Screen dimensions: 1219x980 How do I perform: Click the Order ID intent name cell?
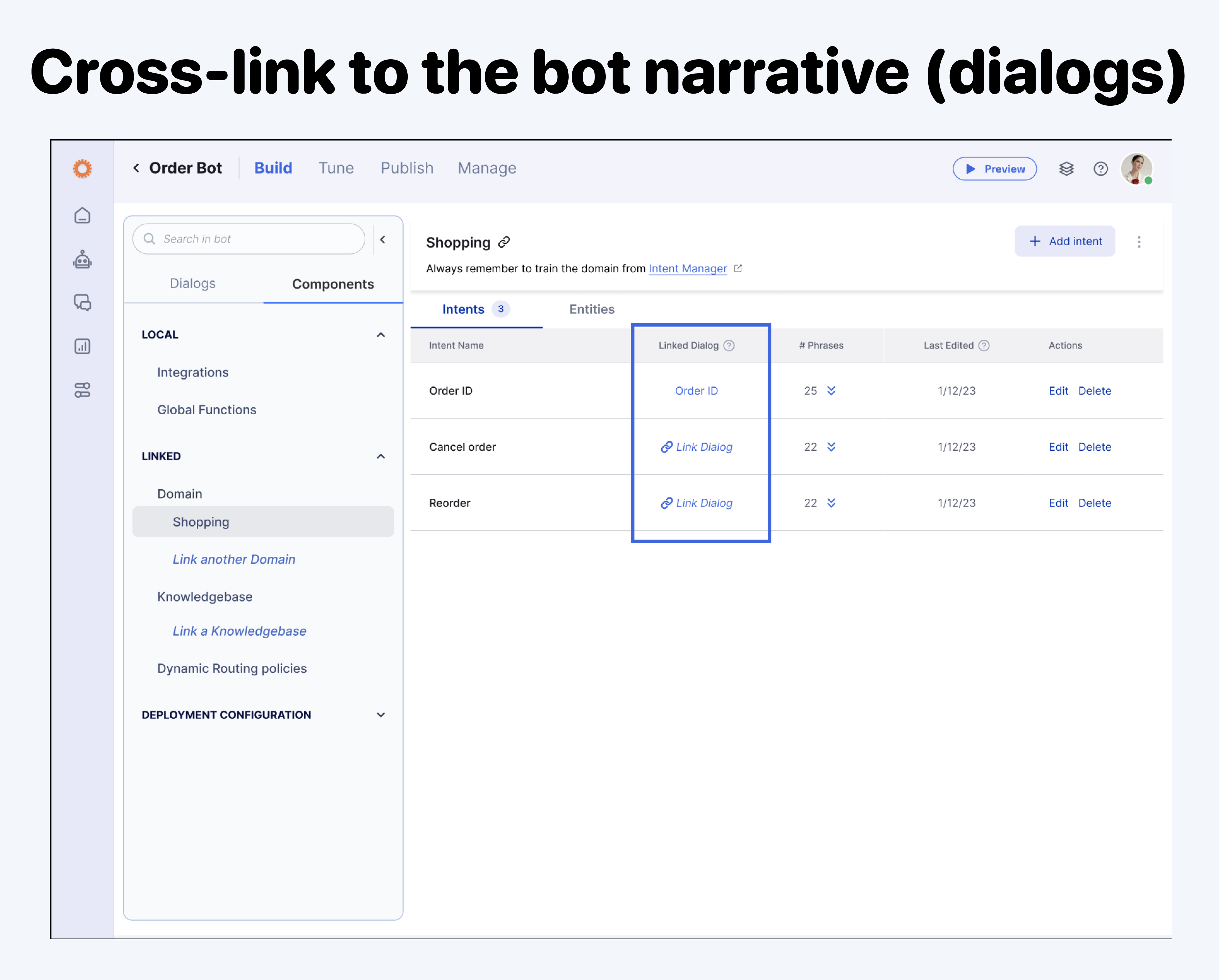(x=451, y=391)
